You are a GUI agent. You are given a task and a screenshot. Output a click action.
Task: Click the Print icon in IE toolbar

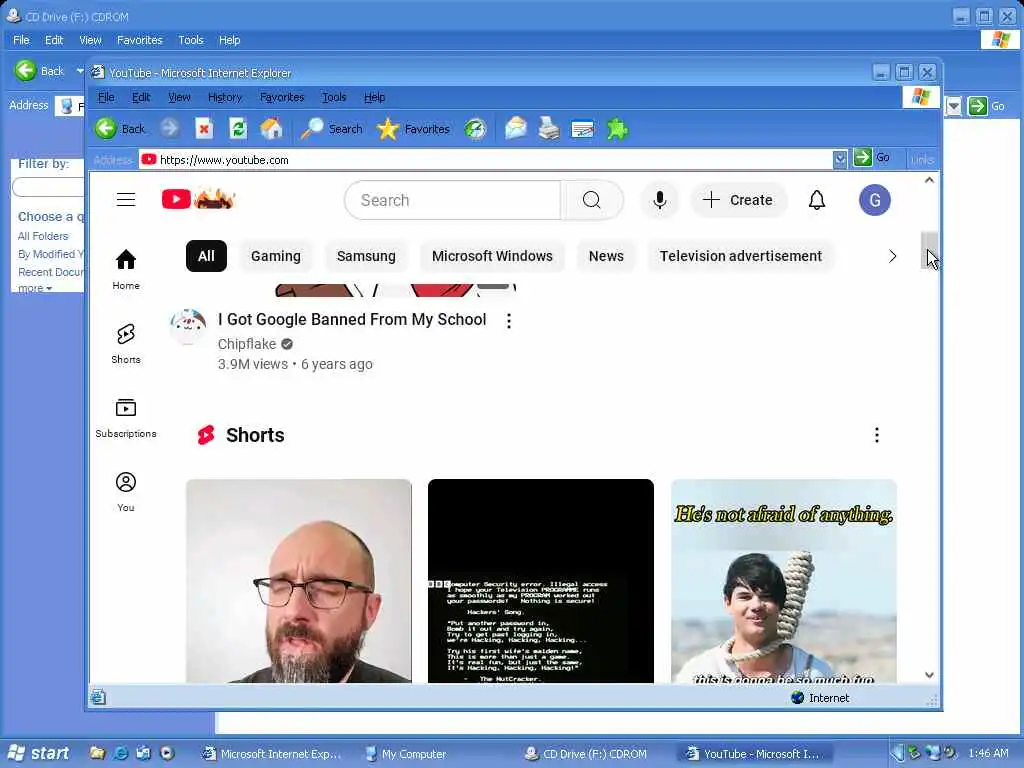pos(549,129)
